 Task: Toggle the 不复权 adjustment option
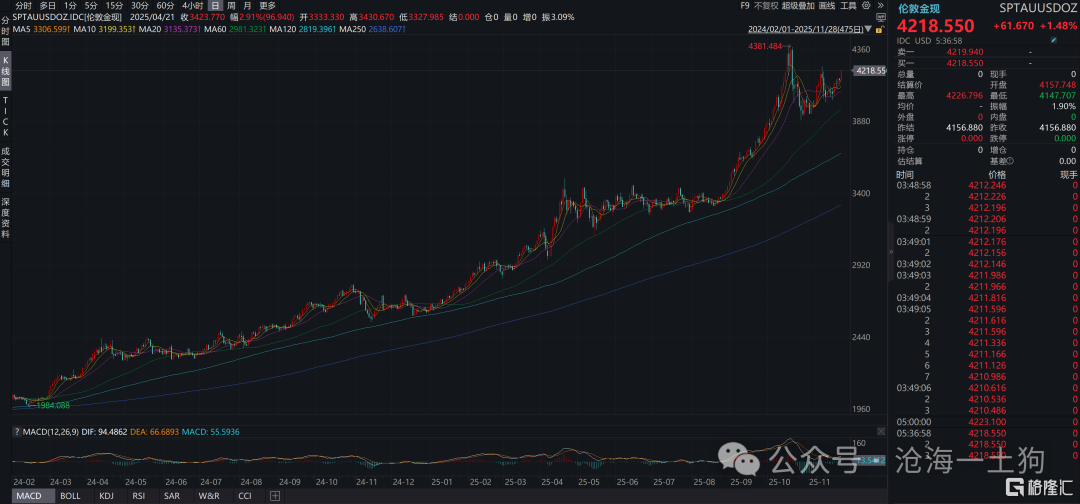pos(766,5)
